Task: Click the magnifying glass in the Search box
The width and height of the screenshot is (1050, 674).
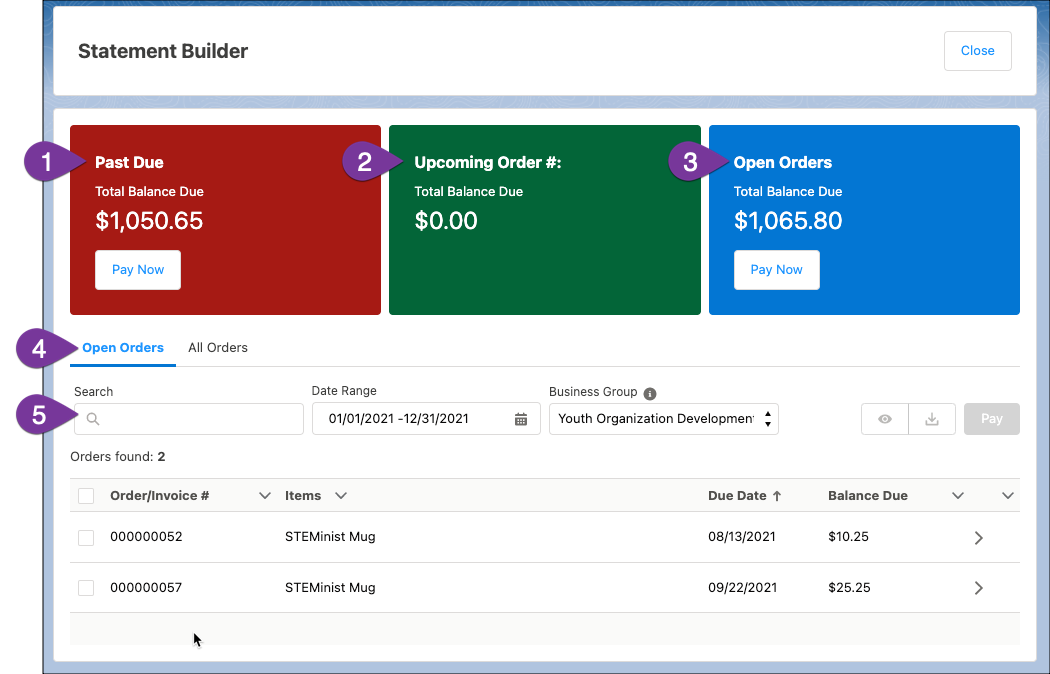Action: pos(92,418)
